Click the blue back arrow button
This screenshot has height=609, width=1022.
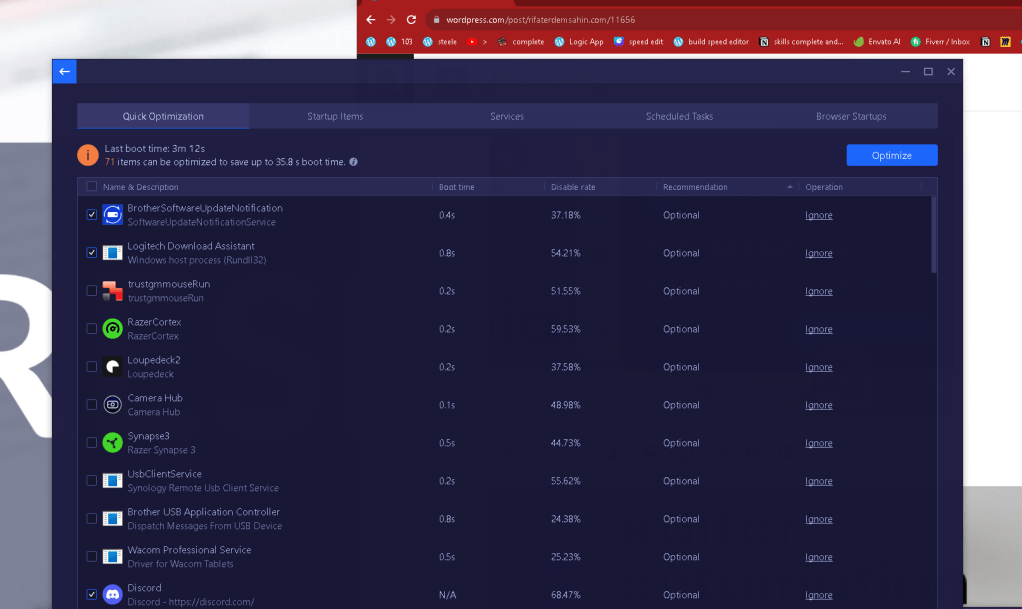(x=65, y=72)
